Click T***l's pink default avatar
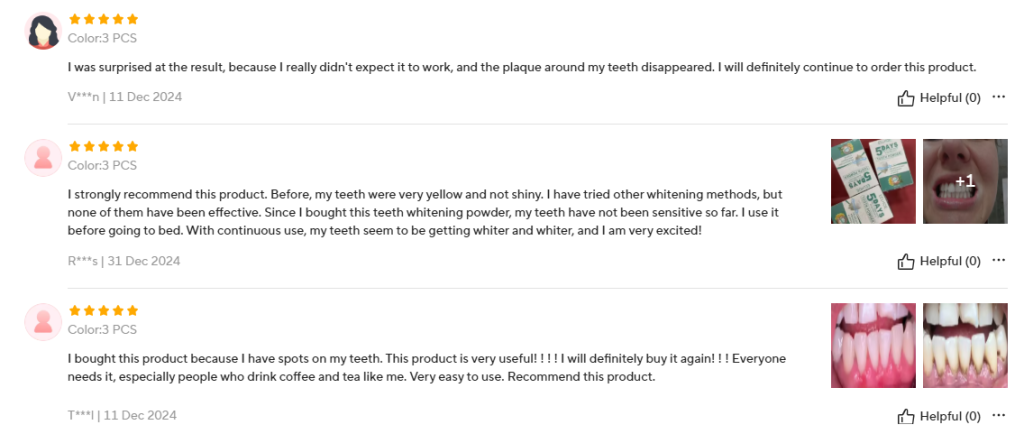This screenshot has height=434, width=1024. (43, 321)
